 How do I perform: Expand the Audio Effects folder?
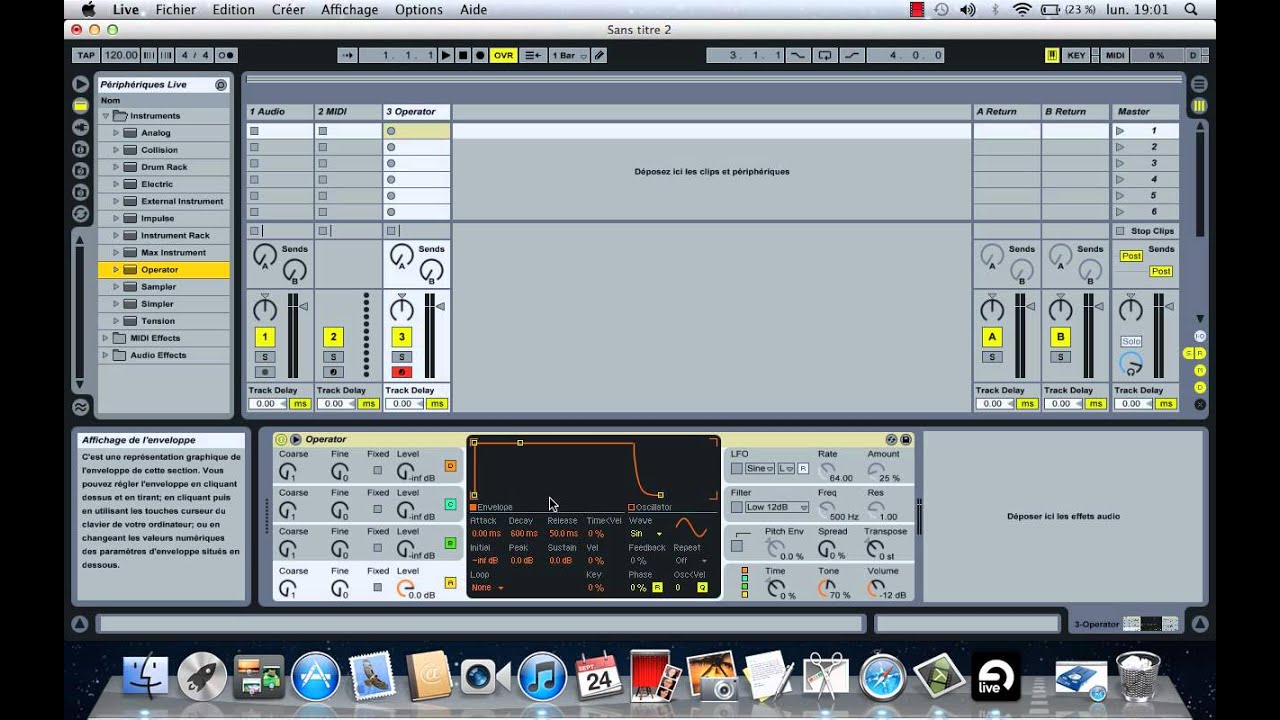coord(105,355)
